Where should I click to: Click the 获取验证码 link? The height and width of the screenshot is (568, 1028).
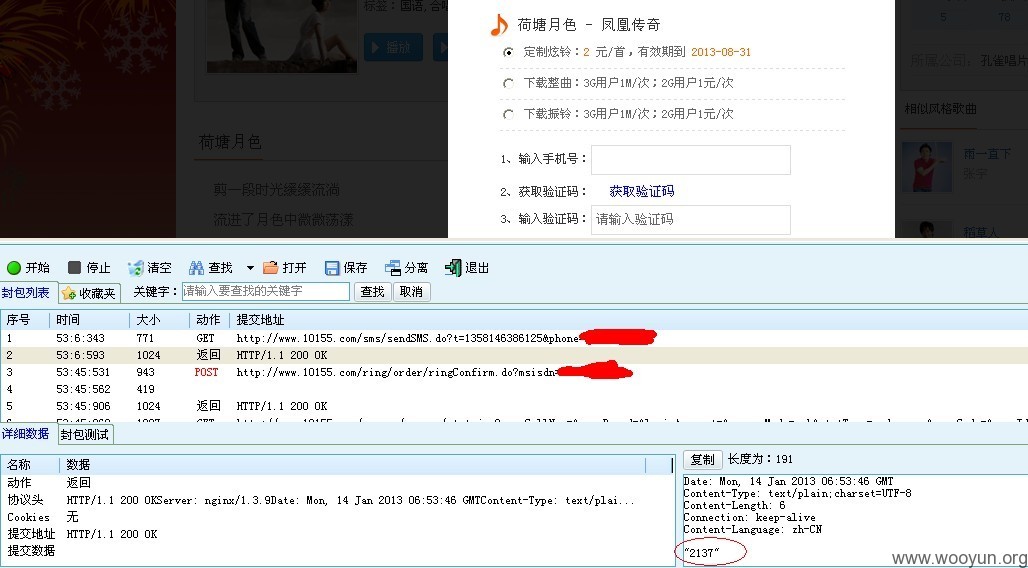point(642,191)
